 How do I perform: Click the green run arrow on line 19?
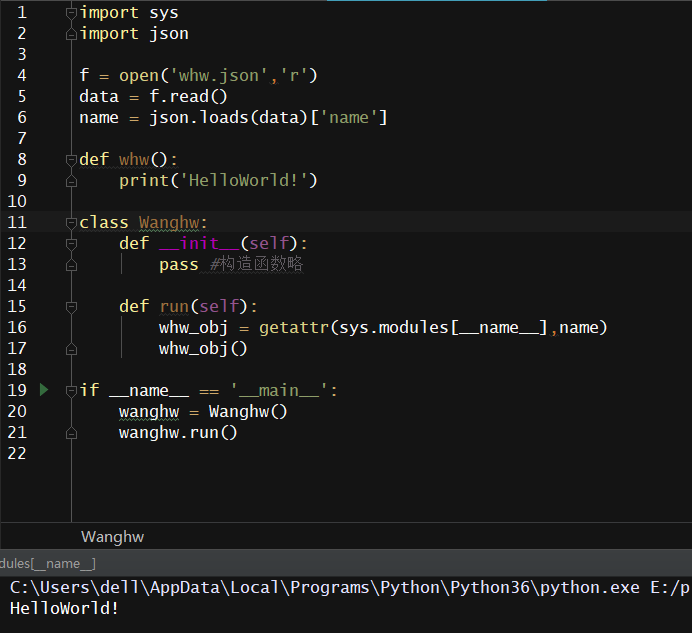44,390
